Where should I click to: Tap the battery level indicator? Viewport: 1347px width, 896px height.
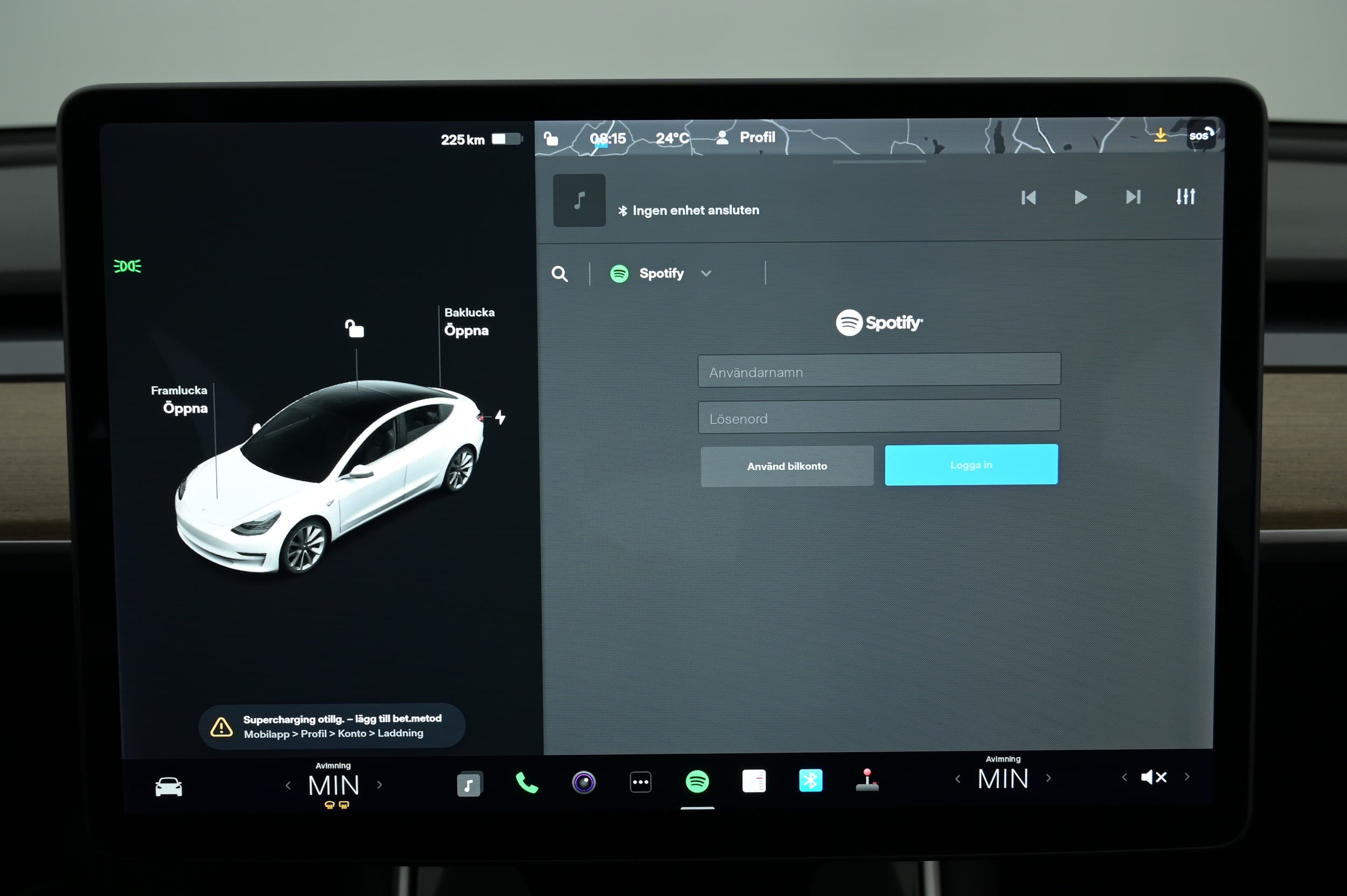507,139
